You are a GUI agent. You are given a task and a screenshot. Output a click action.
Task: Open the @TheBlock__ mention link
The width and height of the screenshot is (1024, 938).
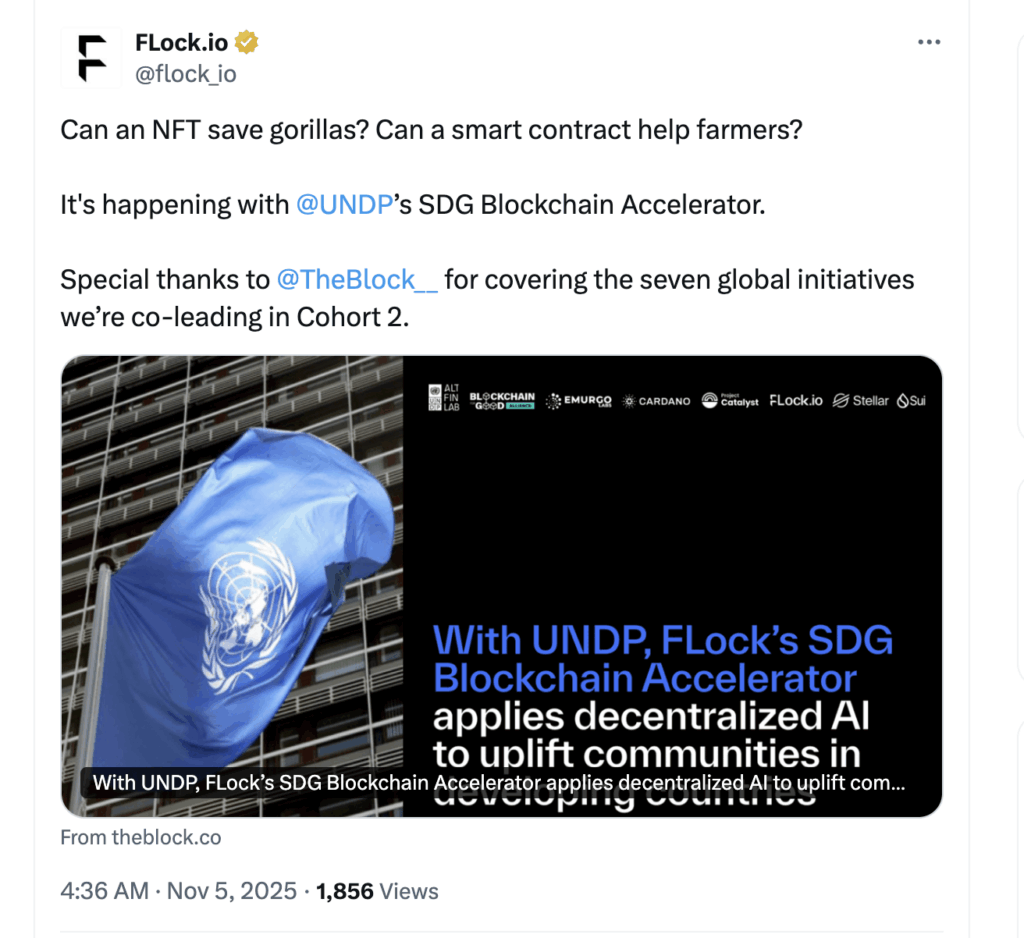pyautogui.click(x=359, y=279)
